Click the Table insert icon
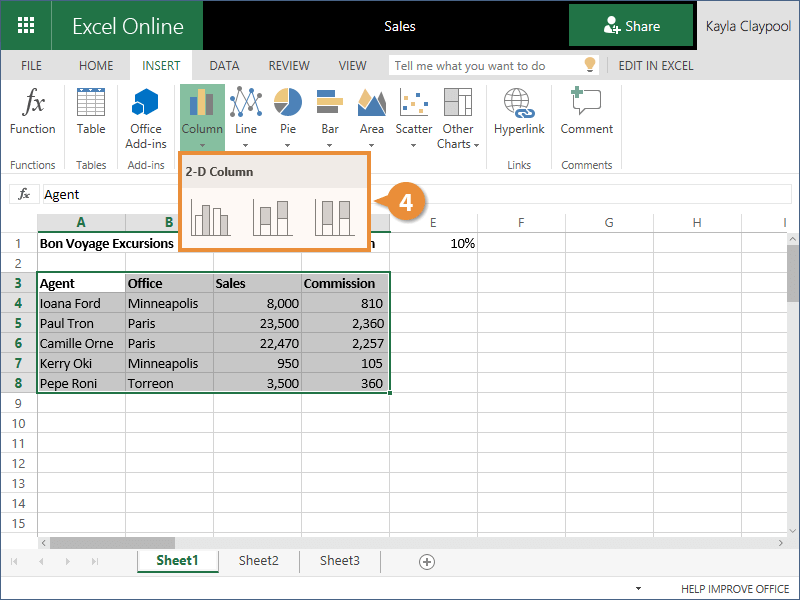Viewport: 800px width, 600px height. pos(91,112)
